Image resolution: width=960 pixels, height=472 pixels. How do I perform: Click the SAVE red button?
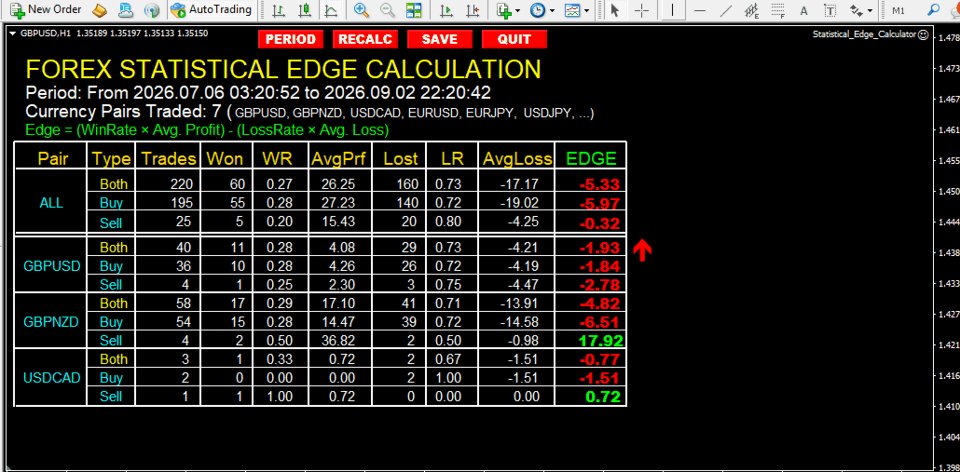[440, 39]
